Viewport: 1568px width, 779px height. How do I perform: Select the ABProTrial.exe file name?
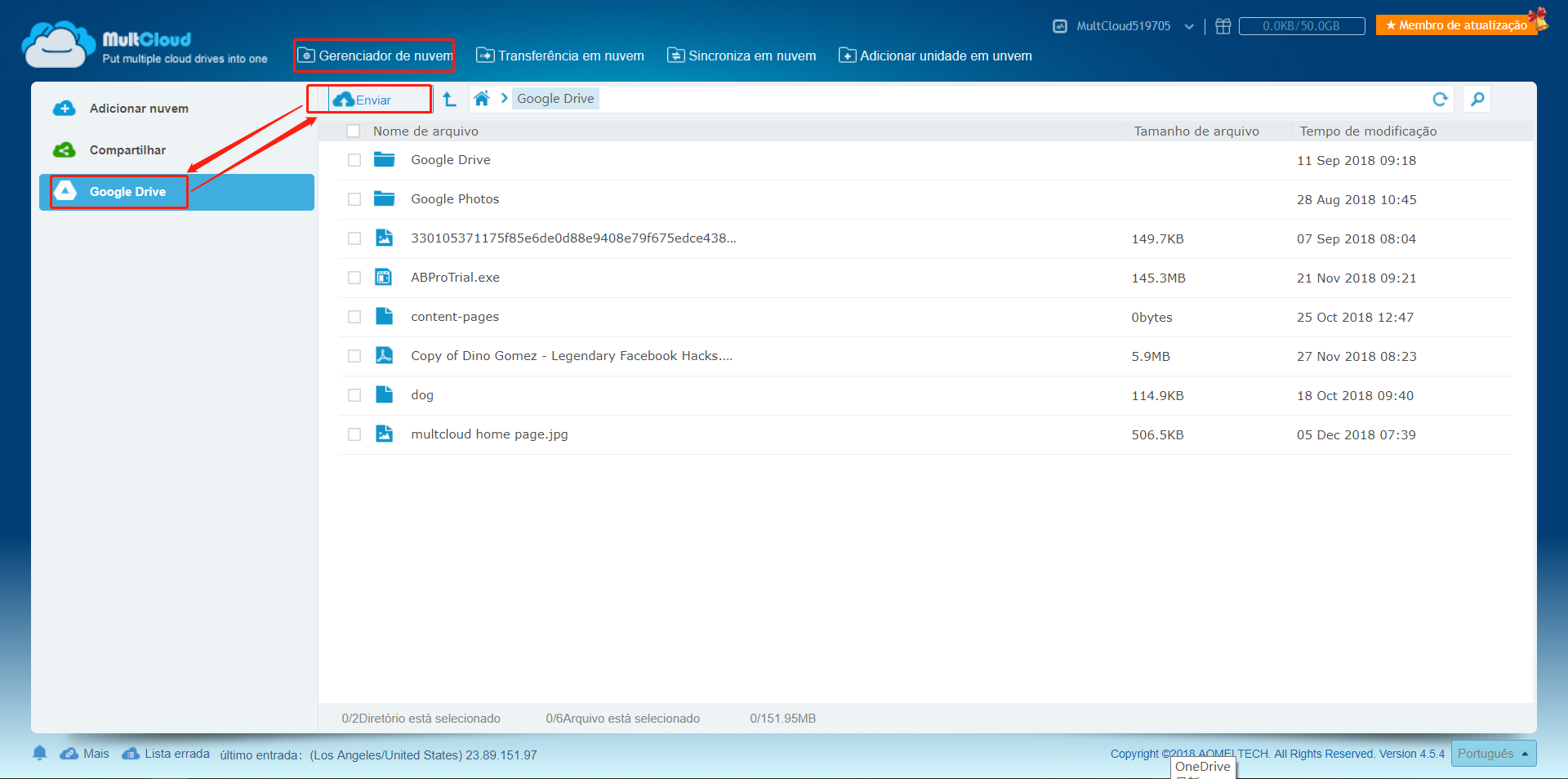pyautogui.click(x=455, y=278)
